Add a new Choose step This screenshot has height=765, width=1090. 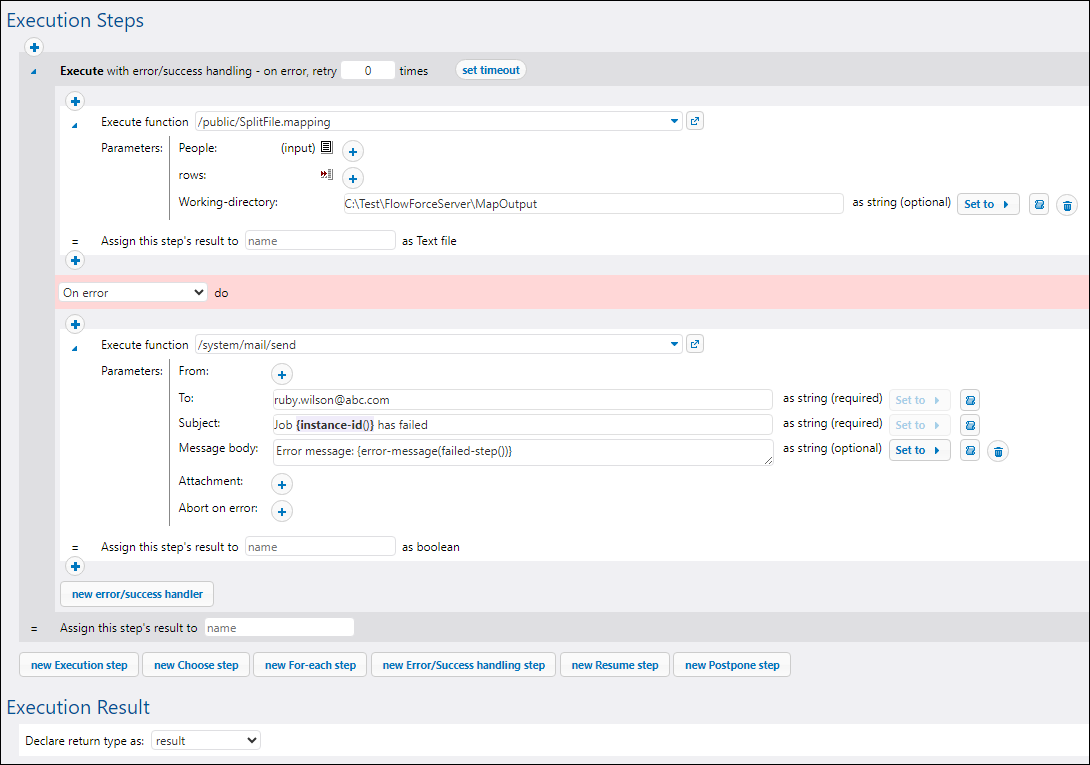pyautogui.click(x=196, y=665)
